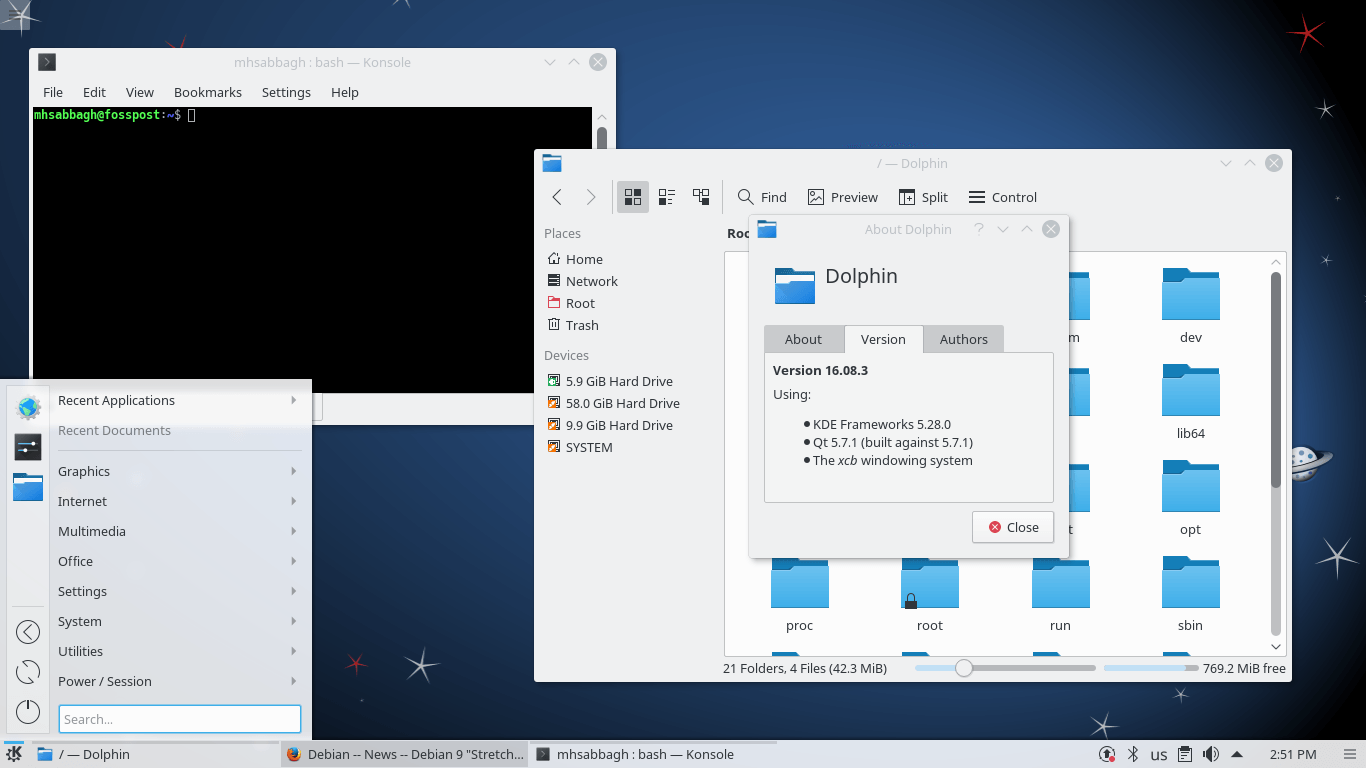This screenshot has height=768, width=1366.
Task: Expand Settings category in launcher
Action: tap(178, 591)
